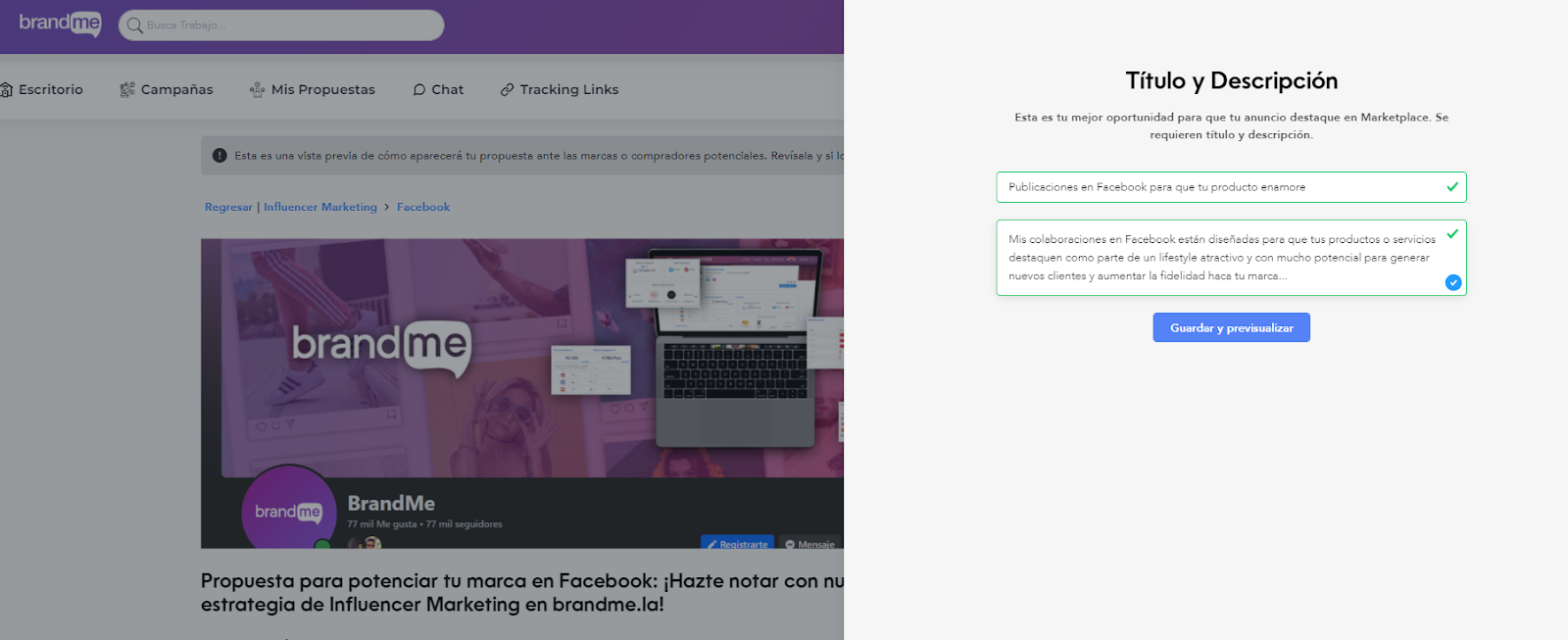Click the preview notice banner text

click(x=539, y=155)
